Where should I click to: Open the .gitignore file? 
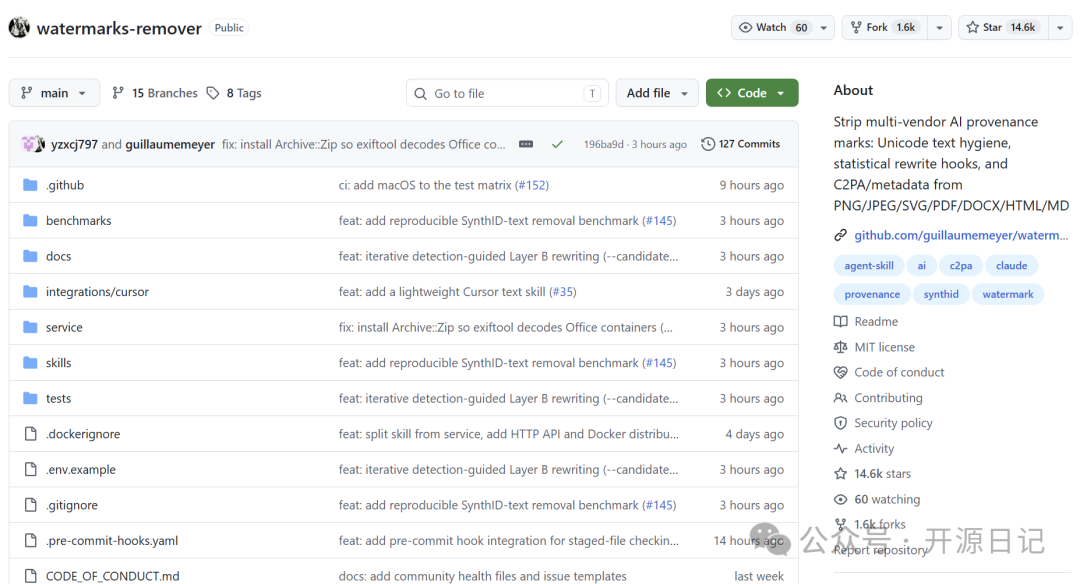(x=72, y=505)
